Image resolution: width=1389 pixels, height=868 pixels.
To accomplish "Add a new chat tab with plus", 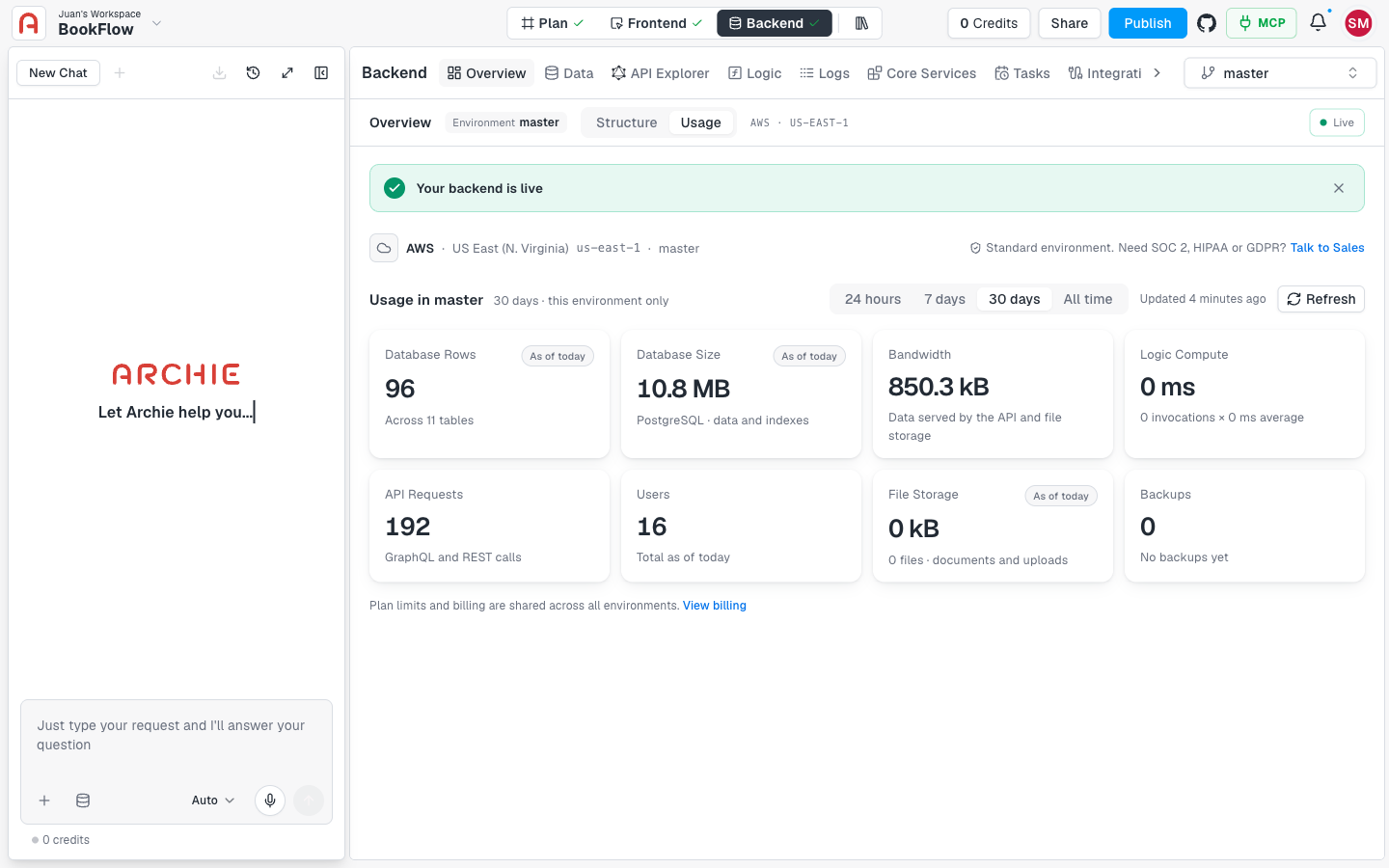I will [x=120, y=73].
